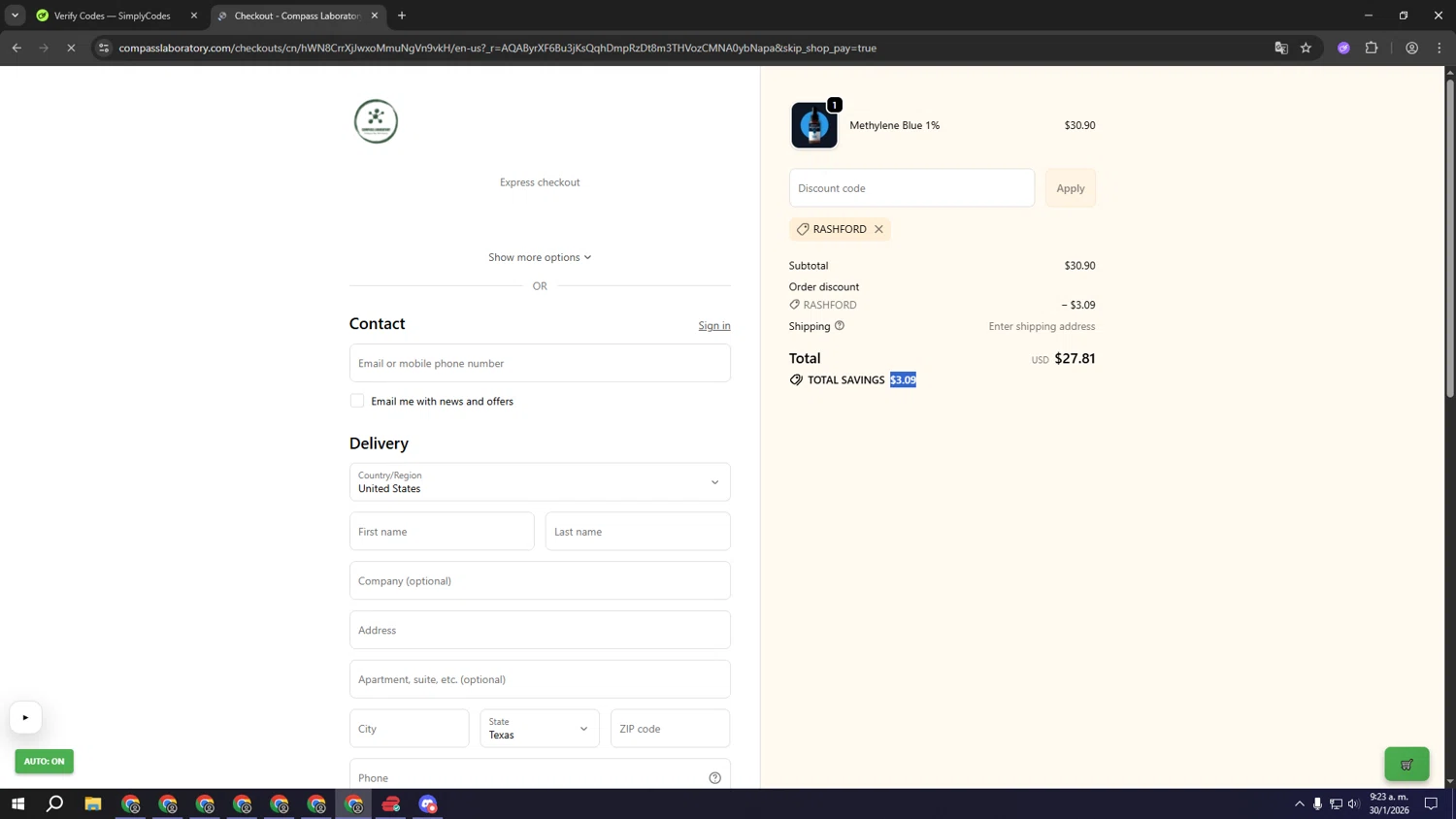1456x819 pixels.
Task: Open the State dropdown showing Texas
Action: point(540,729)
